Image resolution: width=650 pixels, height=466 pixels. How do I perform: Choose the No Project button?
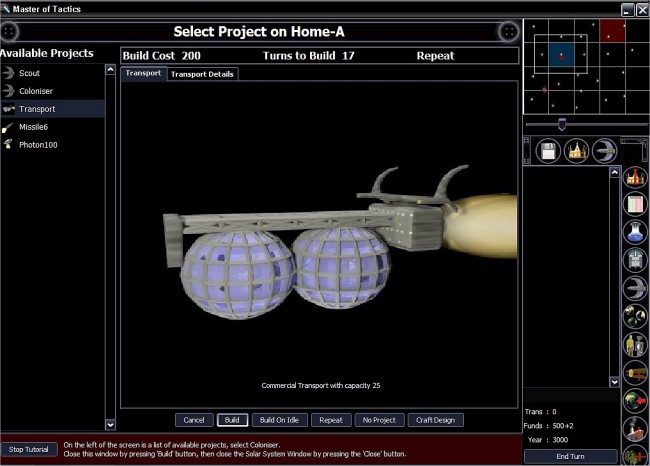379,420
